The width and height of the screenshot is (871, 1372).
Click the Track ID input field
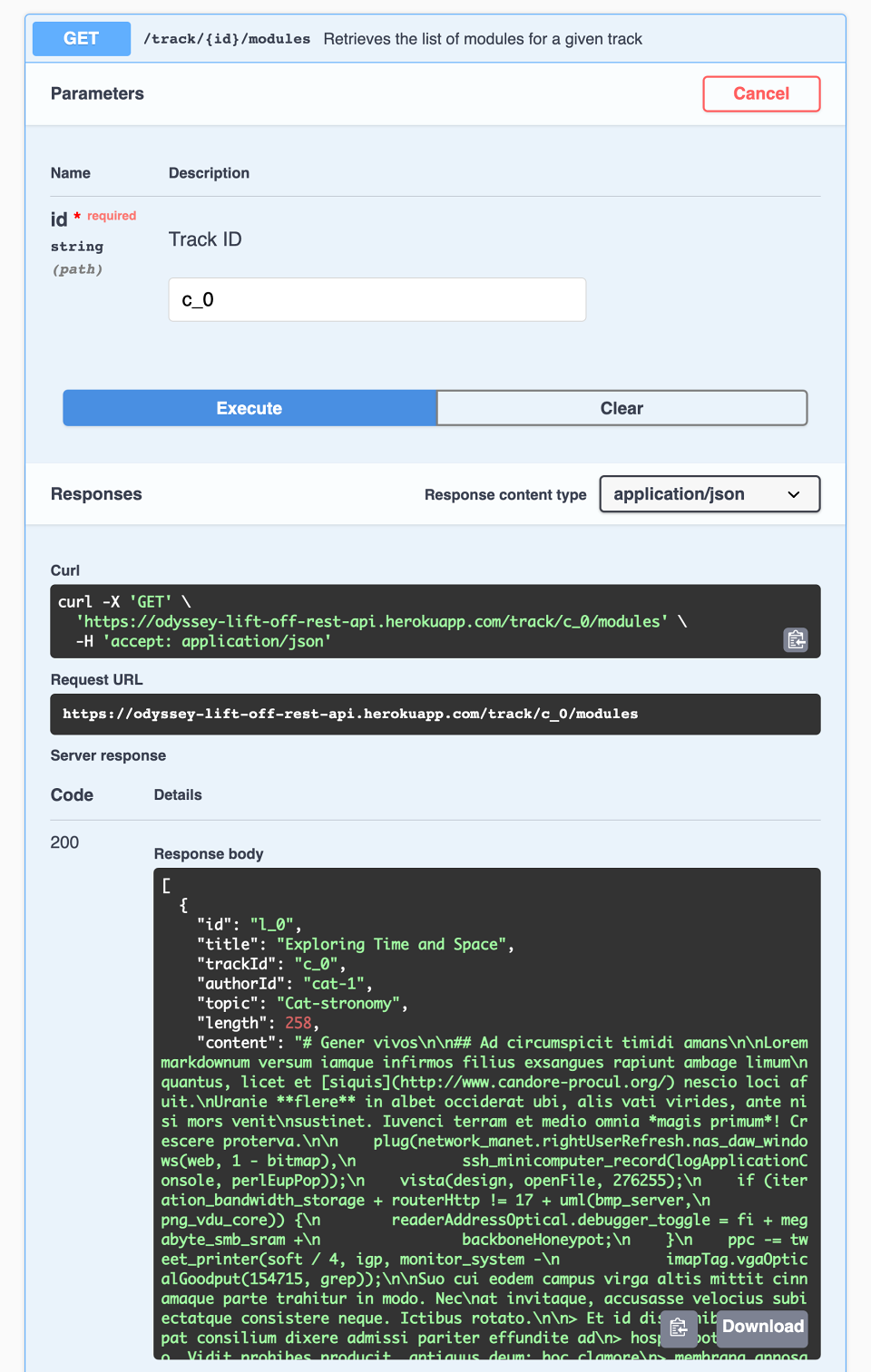[377, 299]
